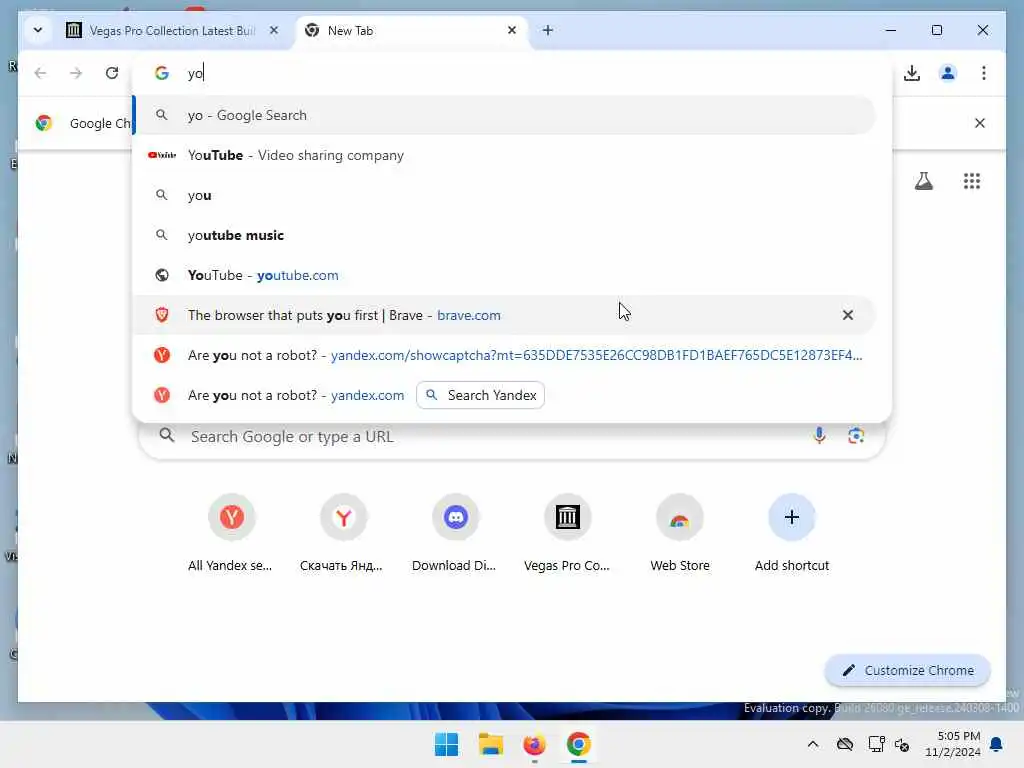
Task: Select 'yo - Google Search' suggestion
Action: [x=504, y=116]
